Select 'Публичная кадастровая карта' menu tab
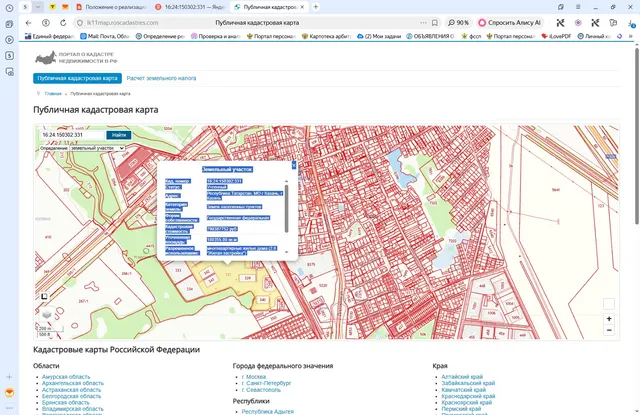 pyautogui.click(x=78, y=78)
